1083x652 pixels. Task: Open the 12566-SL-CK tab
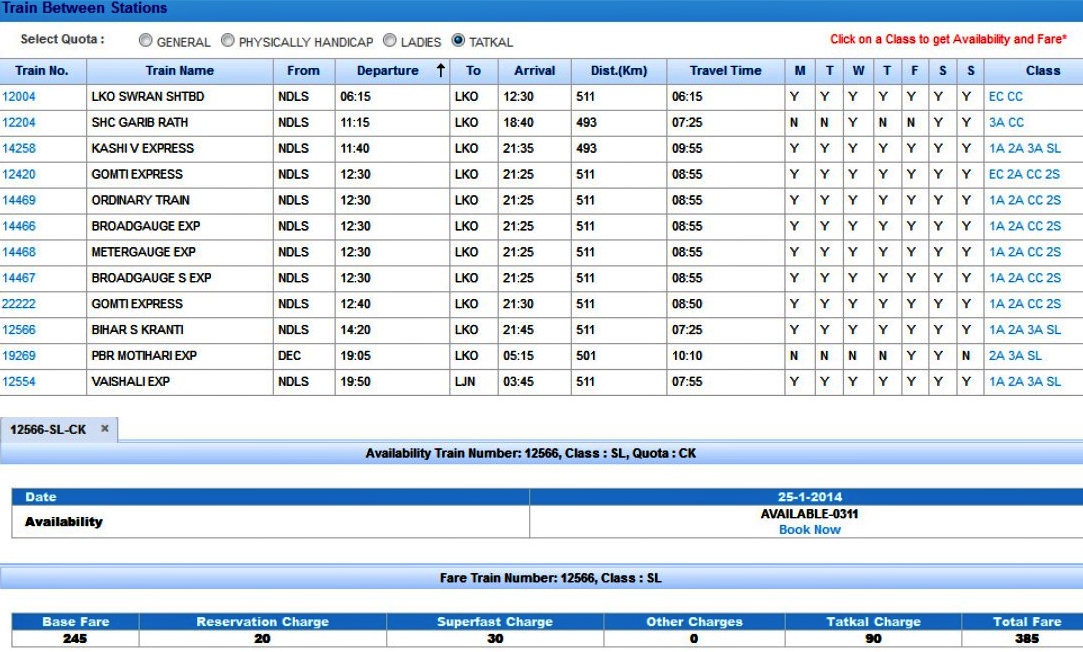coord(48,430)
